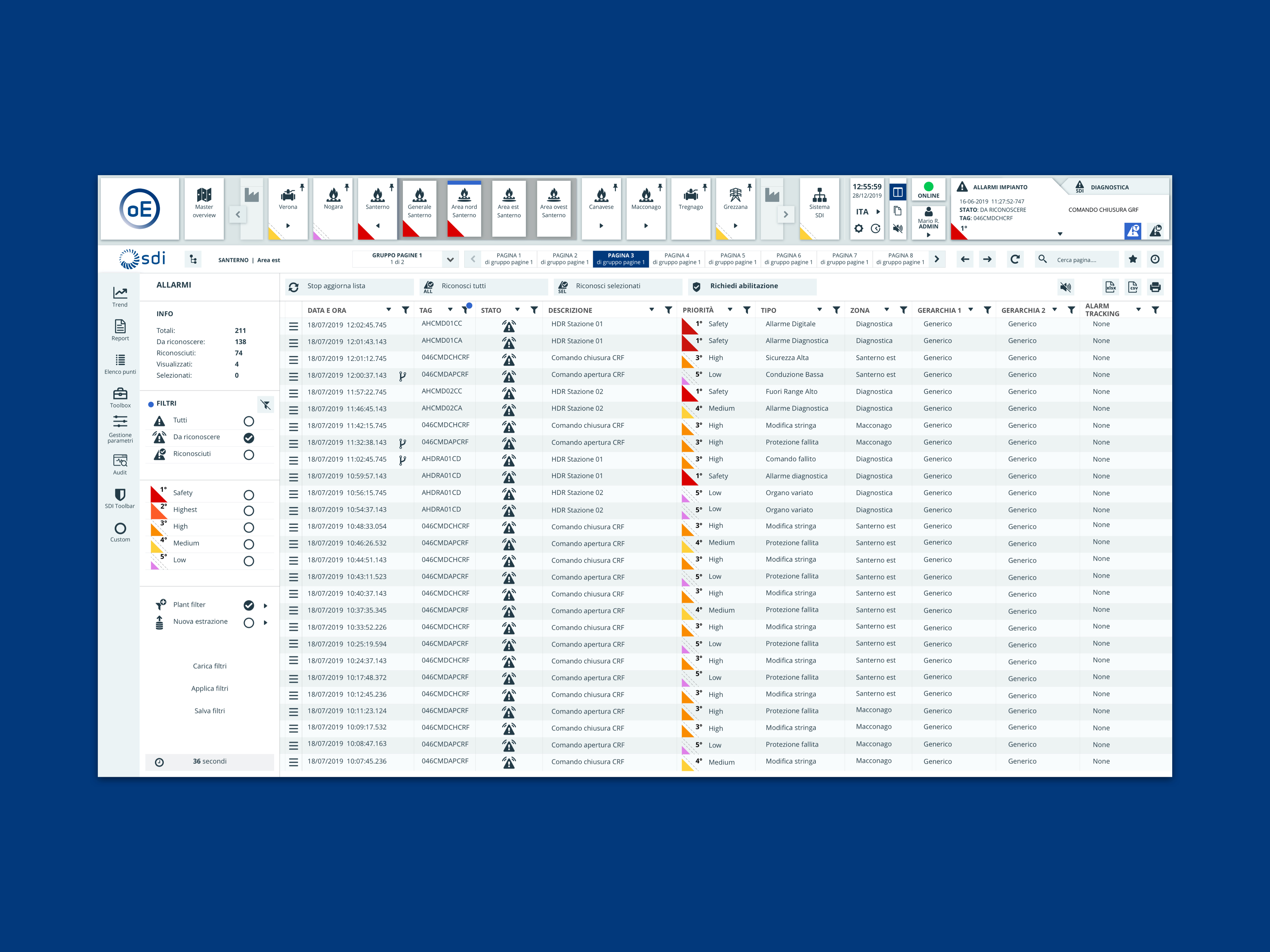Add the page to favorites (star)
The height and width of the screenshot is (952, 1270).
coord(1132,259)
